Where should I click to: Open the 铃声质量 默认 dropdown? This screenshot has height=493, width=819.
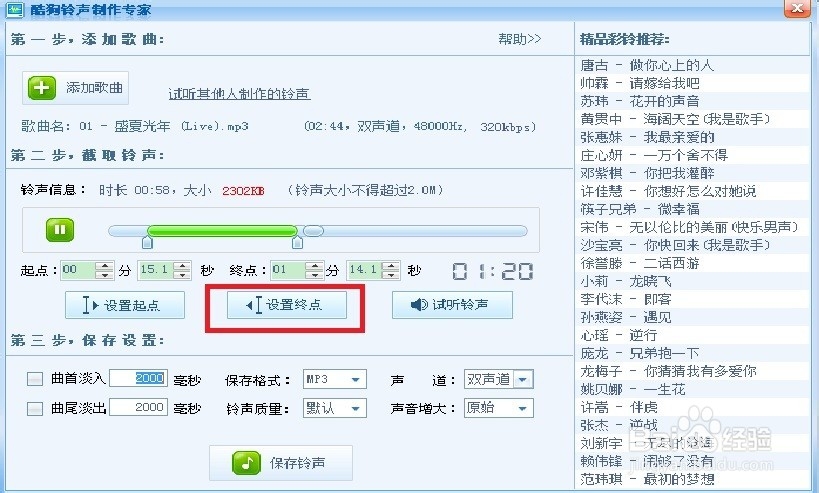click(334, 408)
